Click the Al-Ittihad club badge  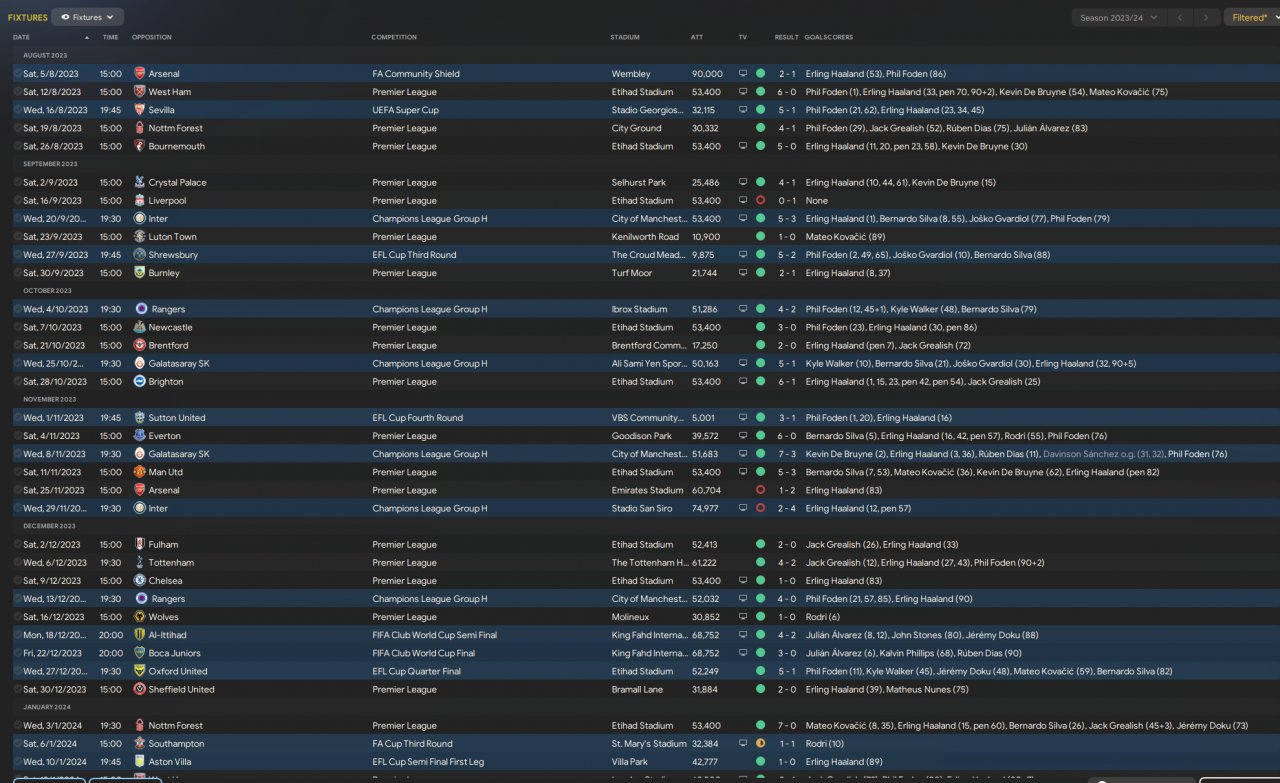[139, 635]
